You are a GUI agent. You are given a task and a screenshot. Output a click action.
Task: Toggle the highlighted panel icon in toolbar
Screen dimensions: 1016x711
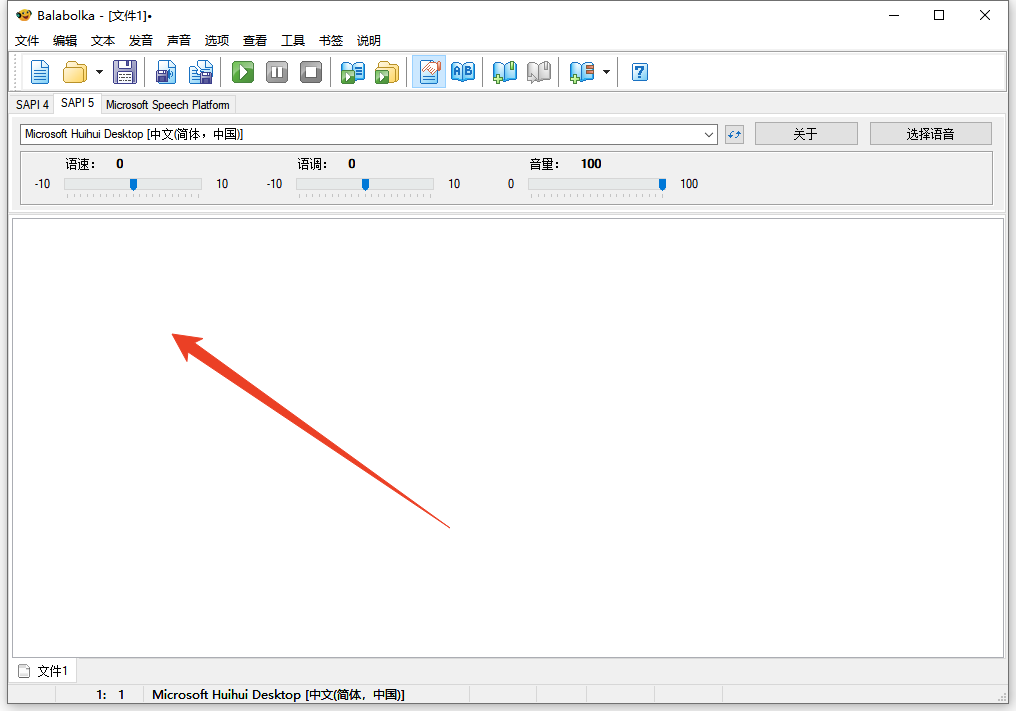(x=429, y=72)
